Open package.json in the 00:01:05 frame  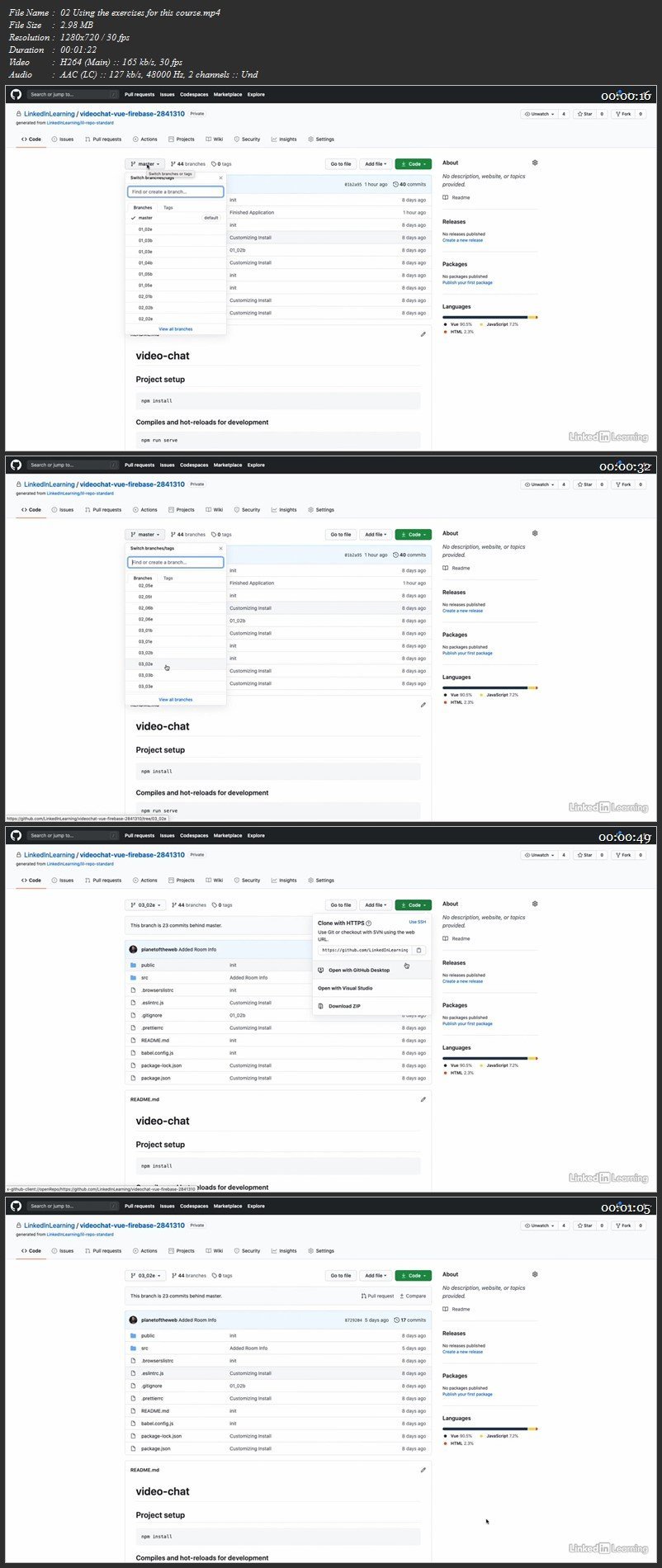156,1448
